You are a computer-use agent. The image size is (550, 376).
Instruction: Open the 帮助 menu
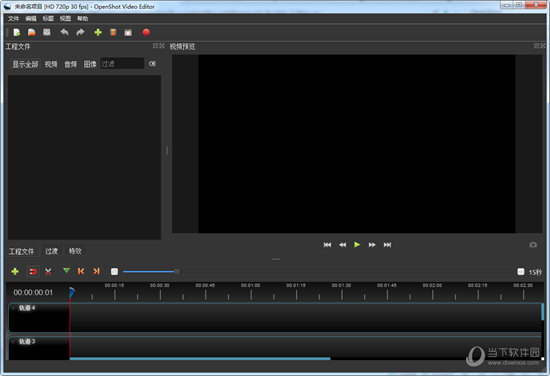(x=82, y=18)
